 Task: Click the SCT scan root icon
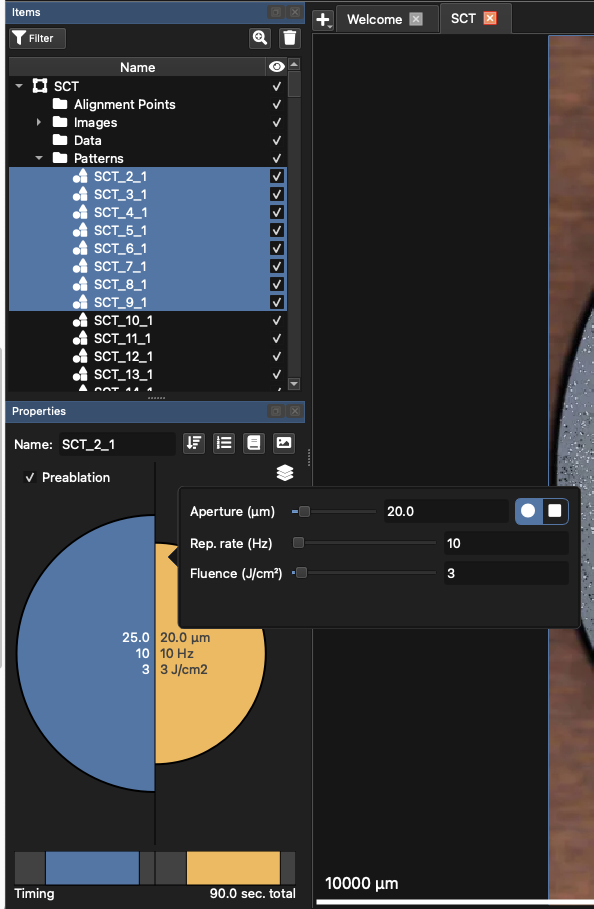(x=40, y=86)
